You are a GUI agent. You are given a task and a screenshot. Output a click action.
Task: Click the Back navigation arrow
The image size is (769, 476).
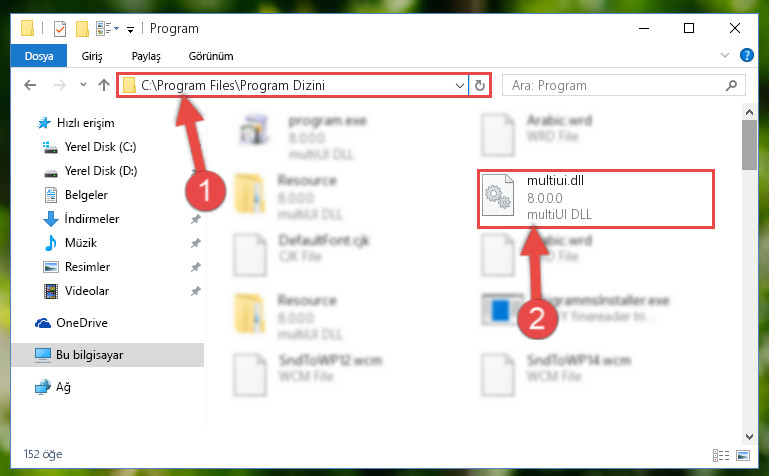pos(30,85)
